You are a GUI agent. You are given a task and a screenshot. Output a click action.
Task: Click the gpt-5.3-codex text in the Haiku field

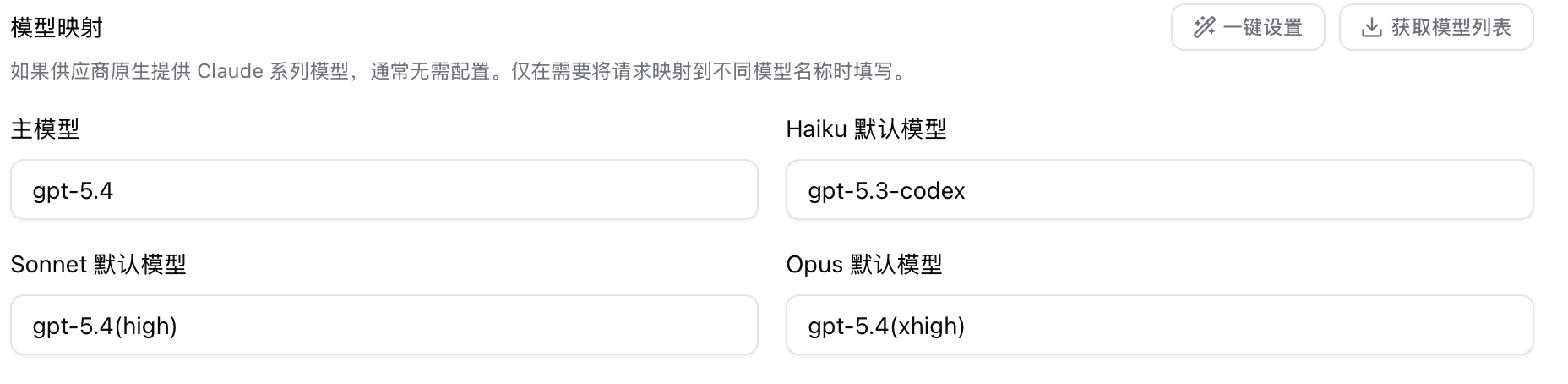[x=886, y=190]
